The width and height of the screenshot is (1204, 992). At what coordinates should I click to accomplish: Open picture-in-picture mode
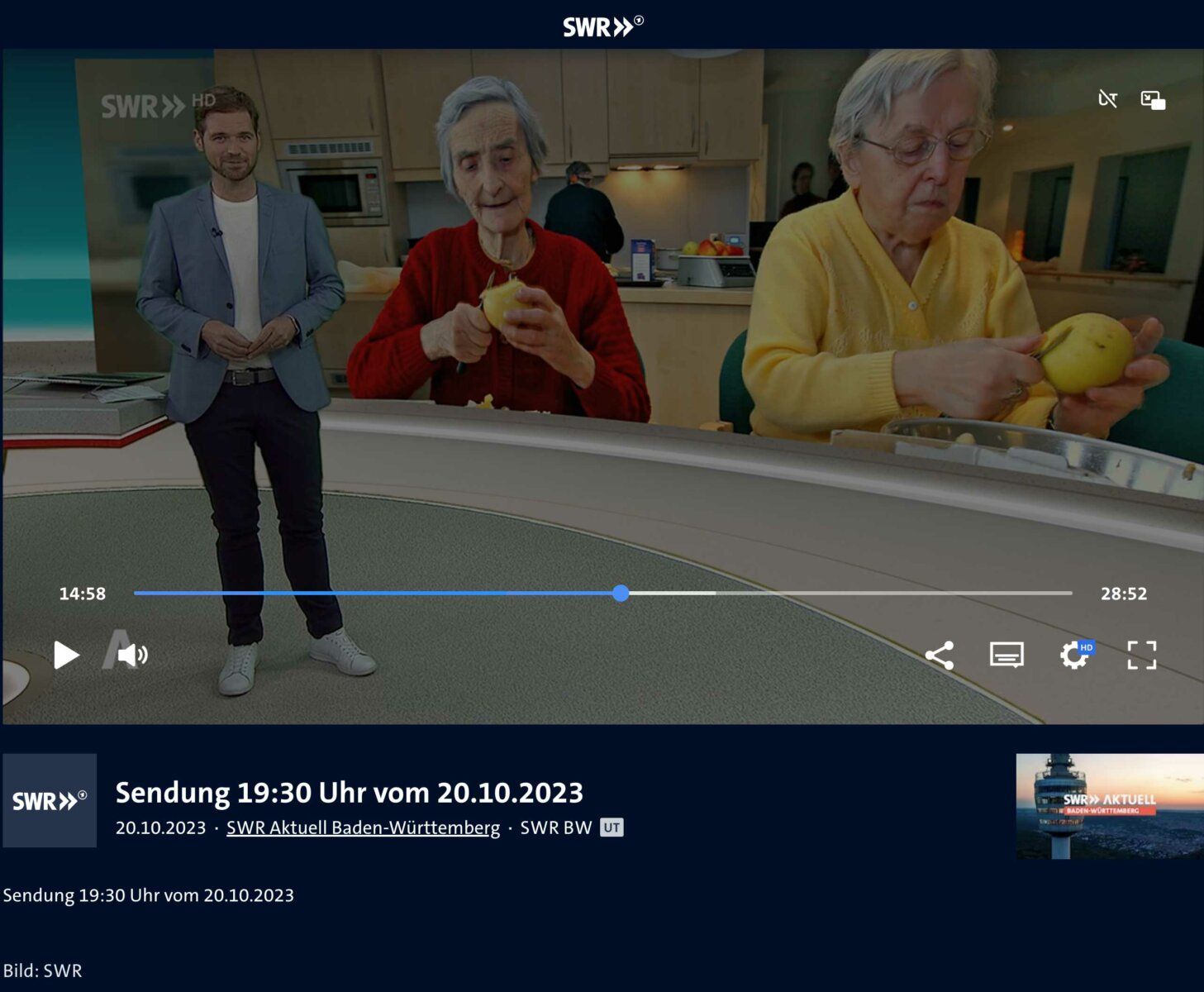point(1153,101)
